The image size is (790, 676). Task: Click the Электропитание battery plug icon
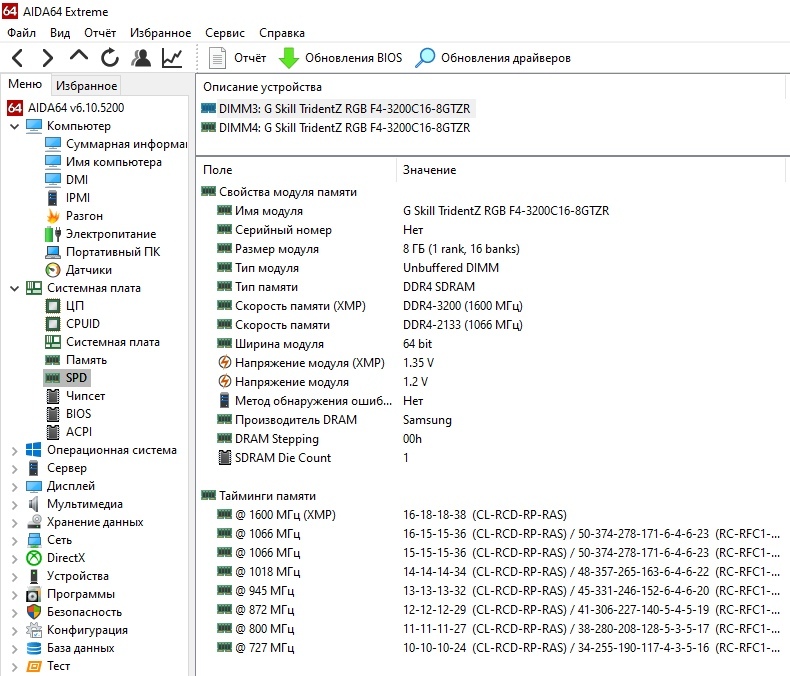point(53,234)
